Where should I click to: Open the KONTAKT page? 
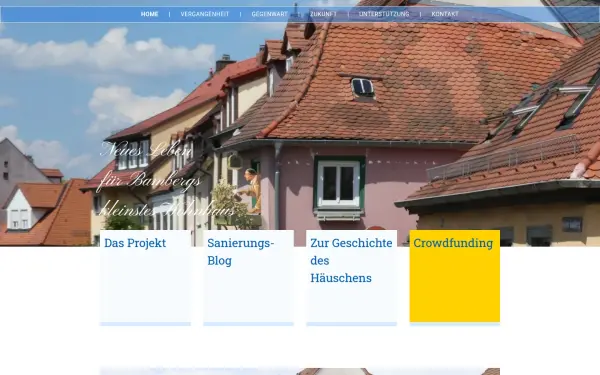(445, 14)
